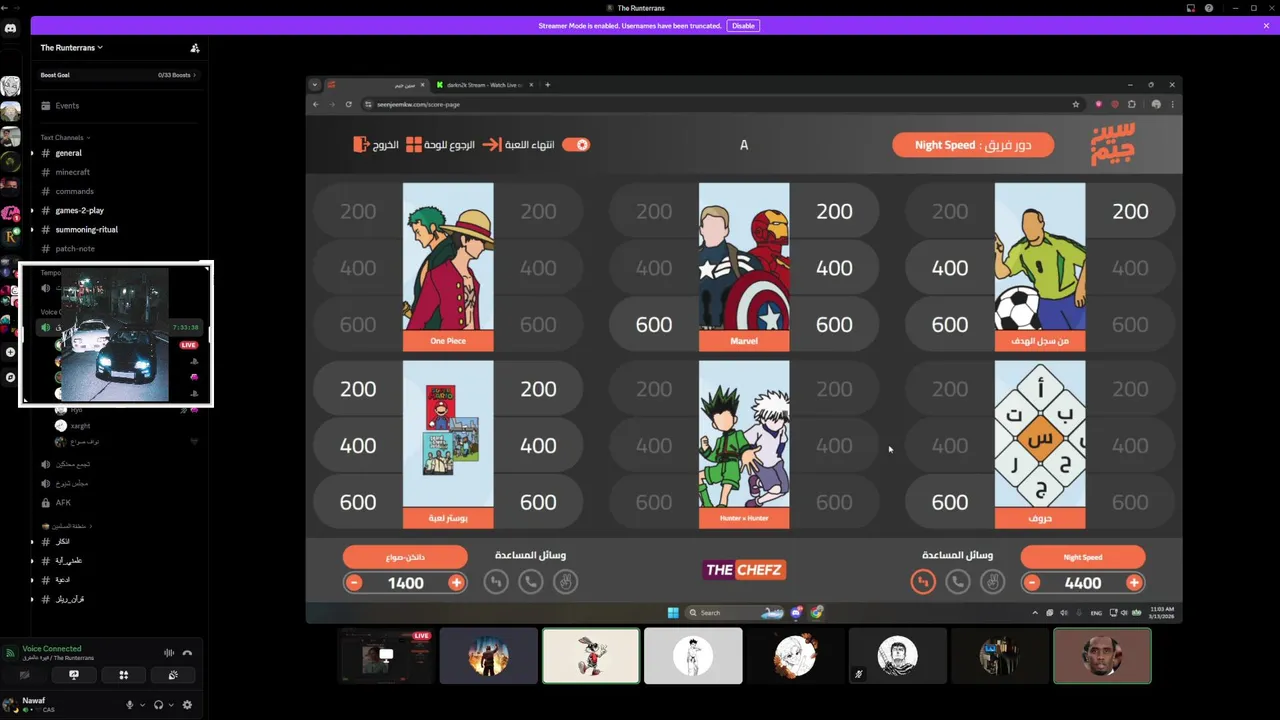Decrease Night Speed's 4400 score with minus
1280x720 pixels.
coord(1031,583)
